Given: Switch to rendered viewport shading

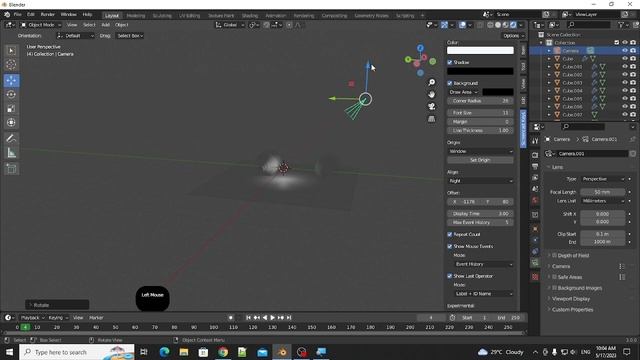Looking at the screenshot, I should click(x=513, y=25).
